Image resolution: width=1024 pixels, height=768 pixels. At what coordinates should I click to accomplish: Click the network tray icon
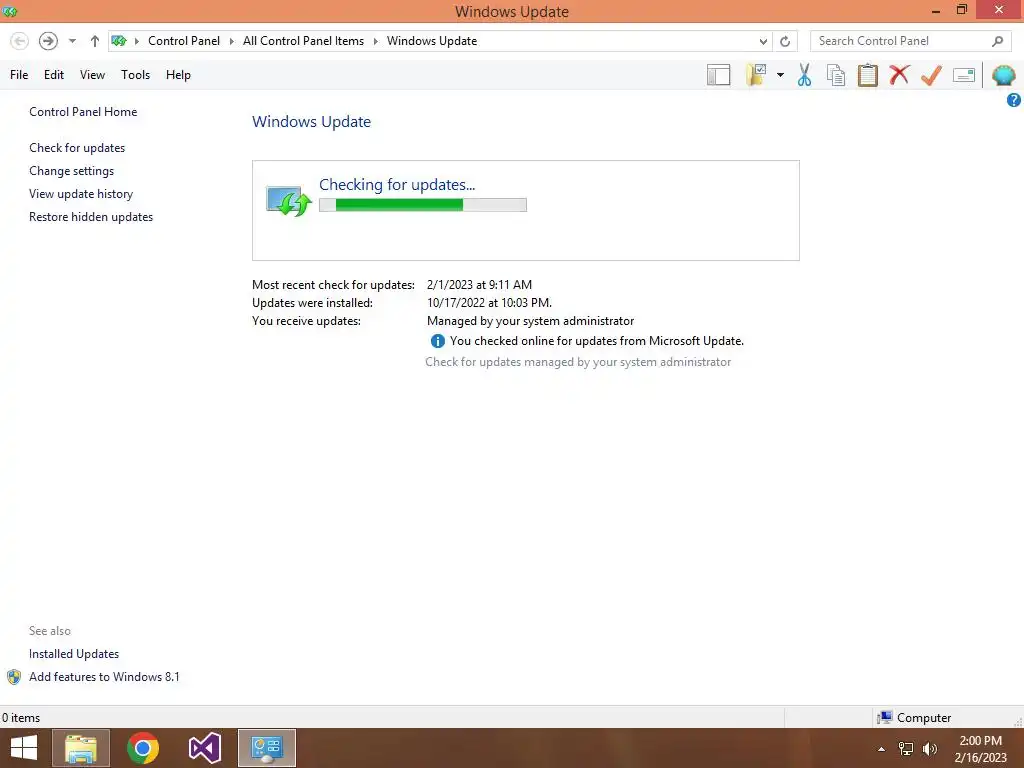point(906,749)
